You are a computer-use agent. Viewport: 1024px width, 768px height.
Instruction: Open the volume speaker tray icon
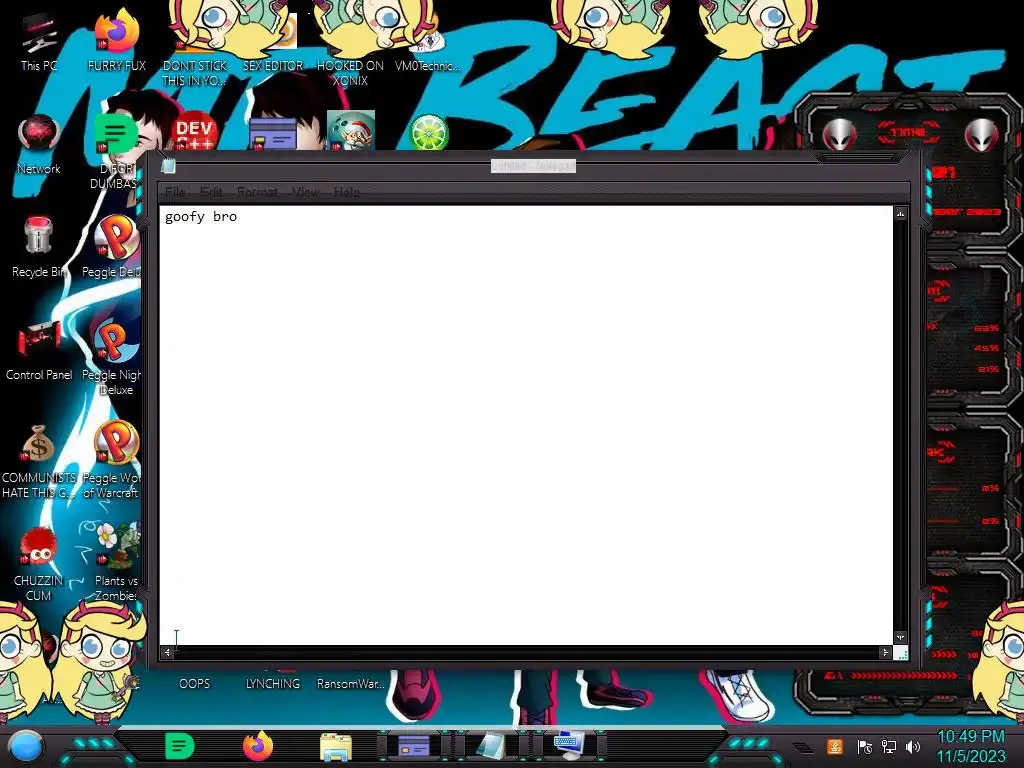pyautogui.click(x=912, y=746)
